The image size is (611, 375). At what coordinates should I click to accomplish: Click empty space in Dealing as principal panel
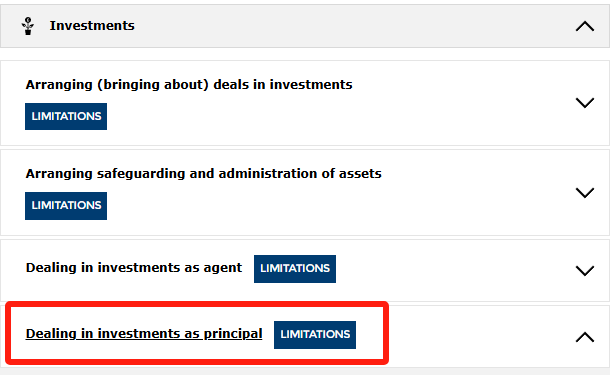pos(468,337)
